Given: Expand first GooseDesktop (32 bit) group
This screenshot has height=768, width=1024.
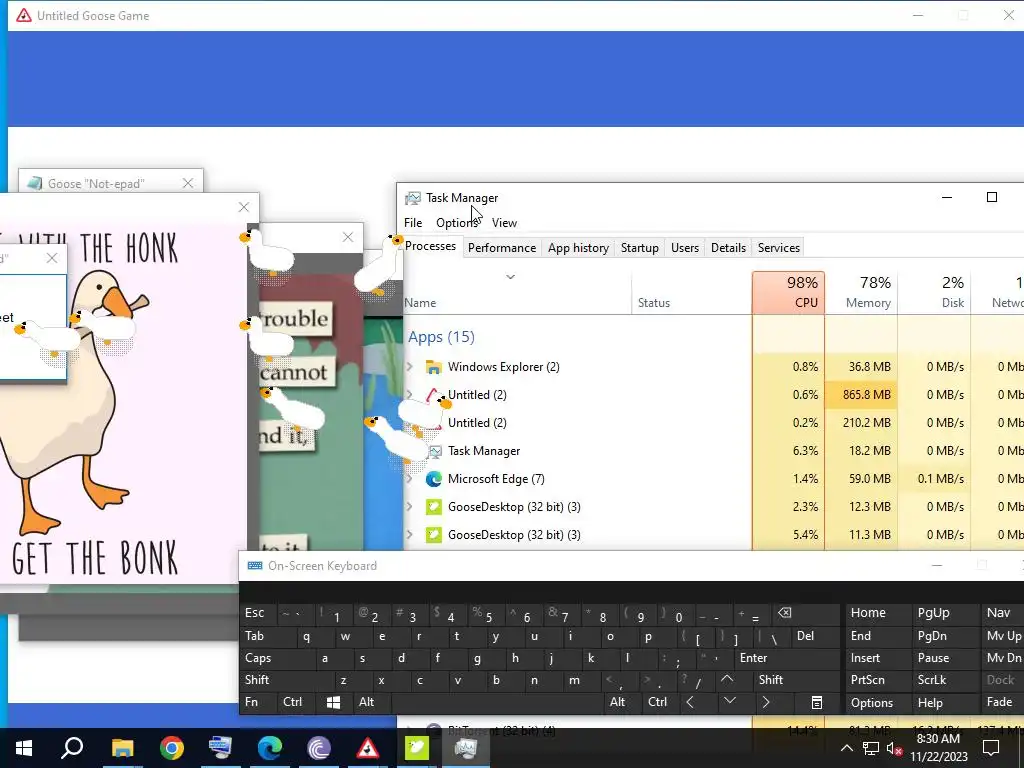Looking at the screenshot, I should coord(410,507).
